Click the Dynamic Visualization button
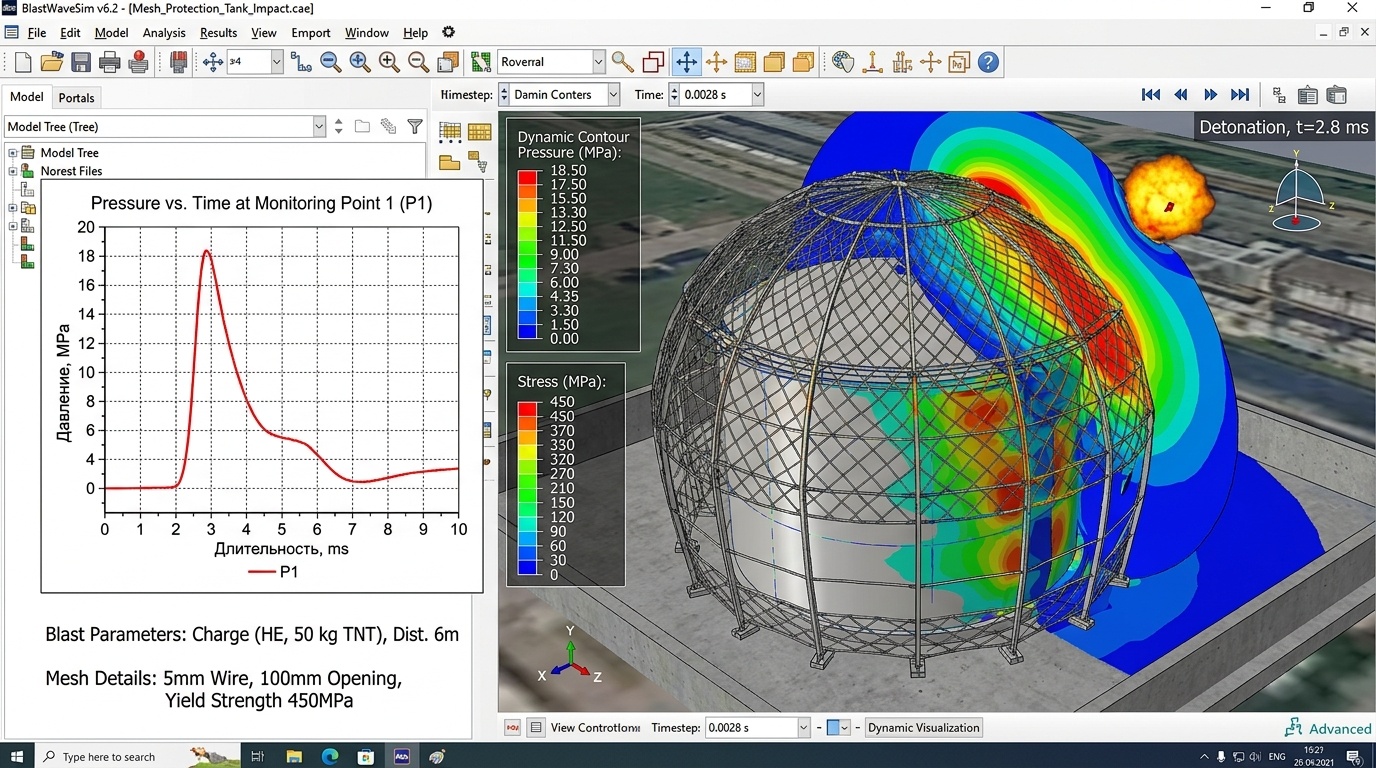The height and width of the screenshot is (768, 1376). click(924, 728)
